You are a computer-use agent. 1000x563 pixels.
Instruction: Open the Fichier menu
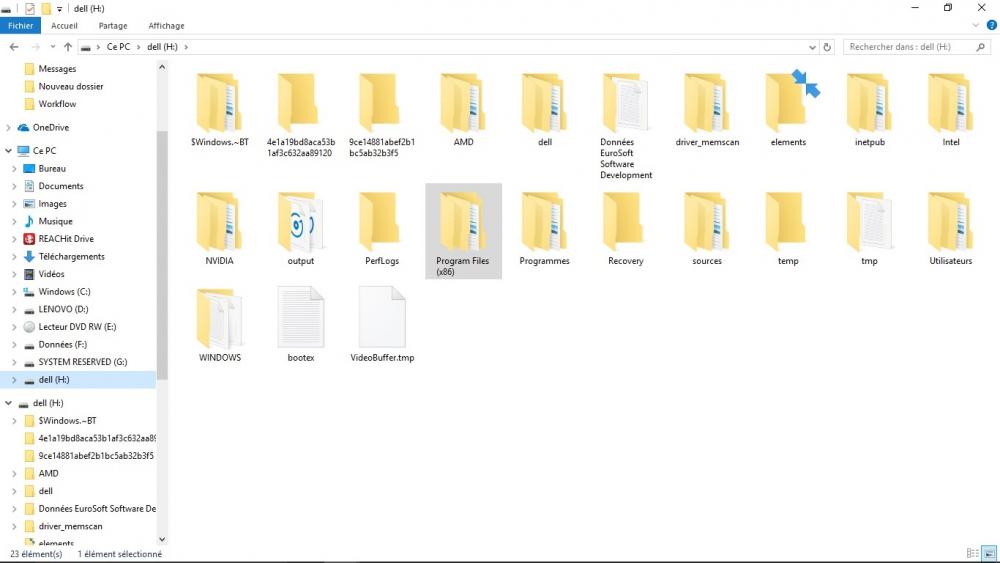click(20, 26)
